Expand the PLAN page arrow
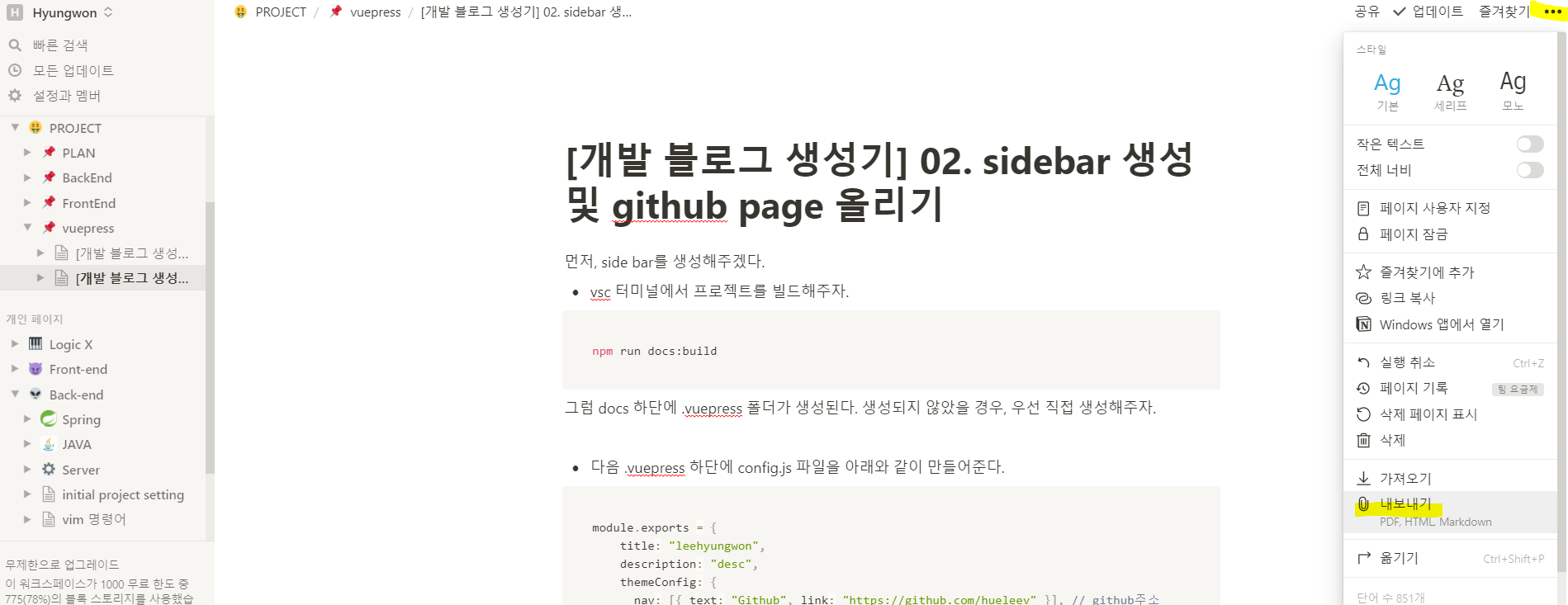 27,153
